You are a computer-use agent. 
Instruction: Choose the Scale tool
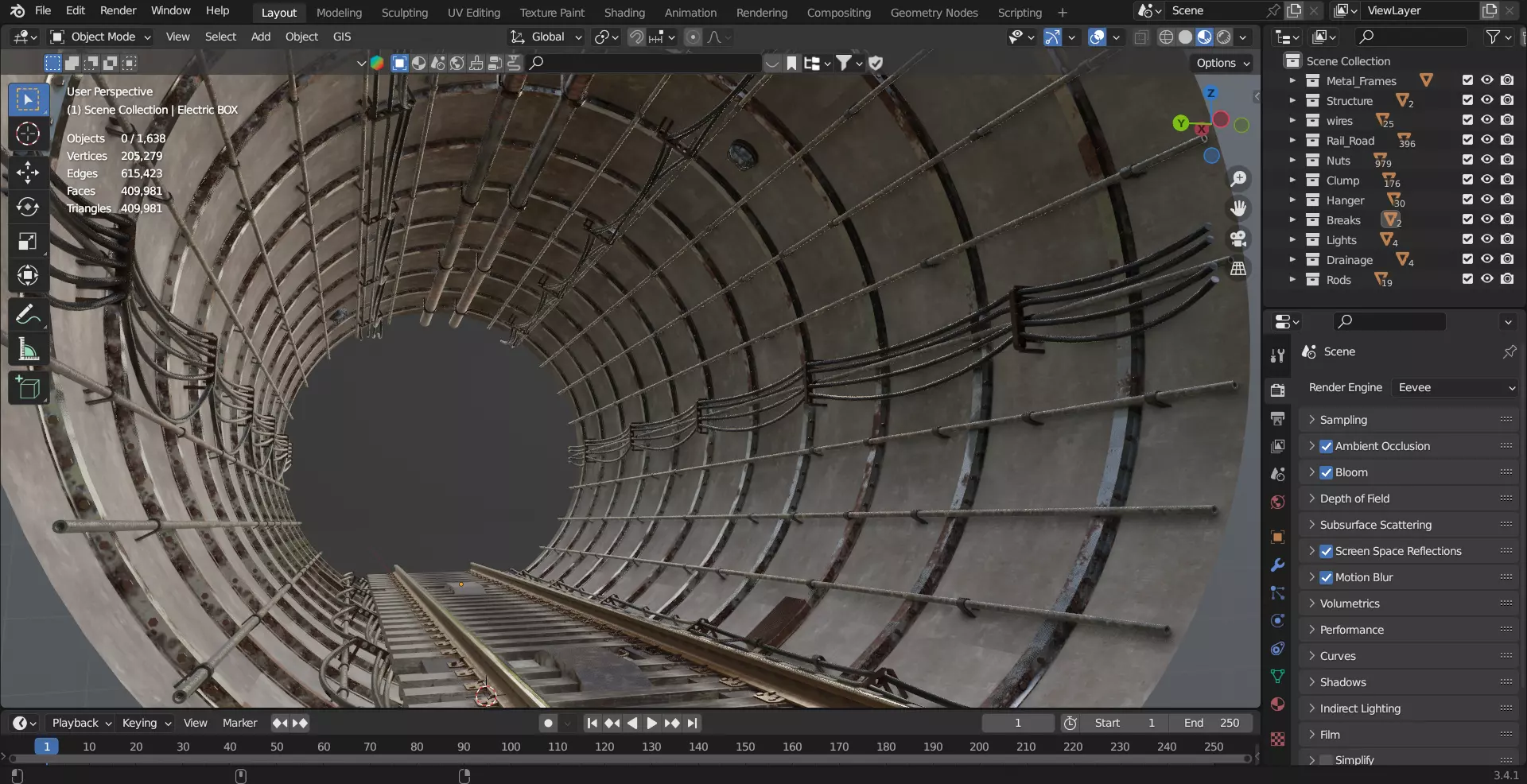pyautogui.click(x=28, y=241)
